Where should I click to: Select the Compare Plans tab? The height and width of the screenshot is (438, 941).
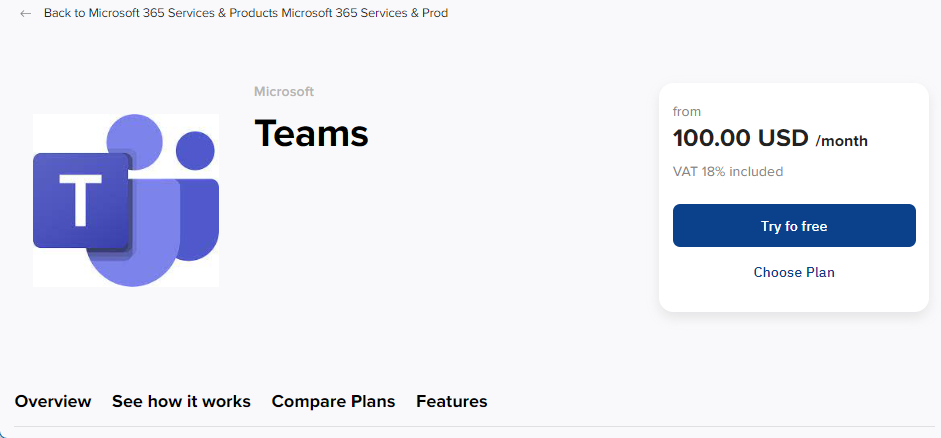pyautogui.click(x=333, y=401)
